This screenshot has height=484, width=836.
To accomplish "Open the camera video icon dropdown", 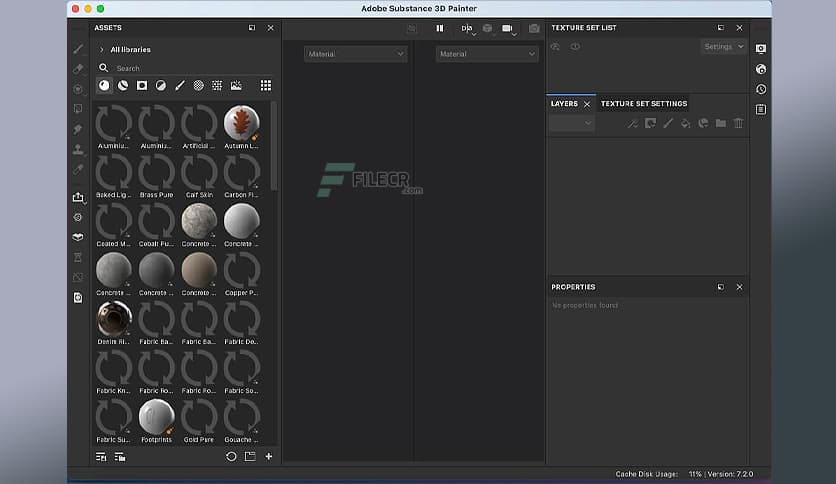I will click(x=509, y=29).
